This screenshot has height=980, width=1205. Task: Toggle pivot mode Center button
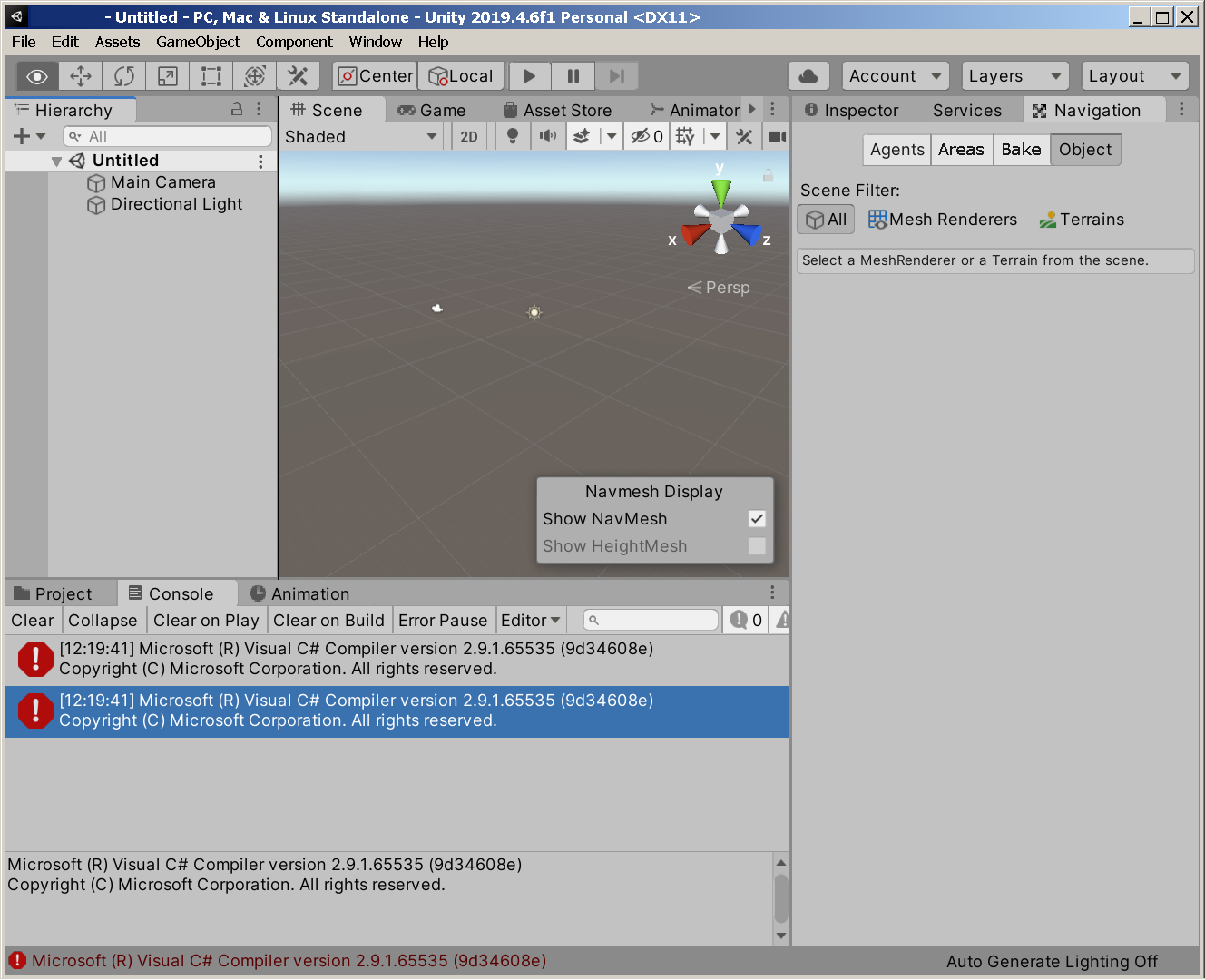pyautogui.click(x=375, y=76)
